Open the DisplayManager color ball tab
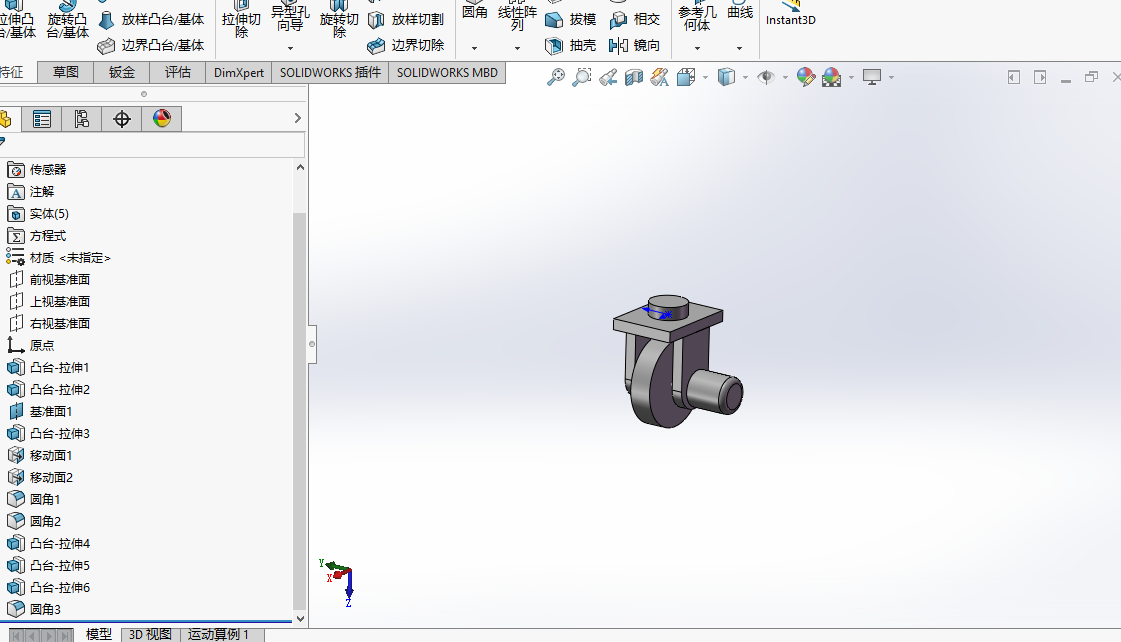1121x642 pixels. (162, 119)
